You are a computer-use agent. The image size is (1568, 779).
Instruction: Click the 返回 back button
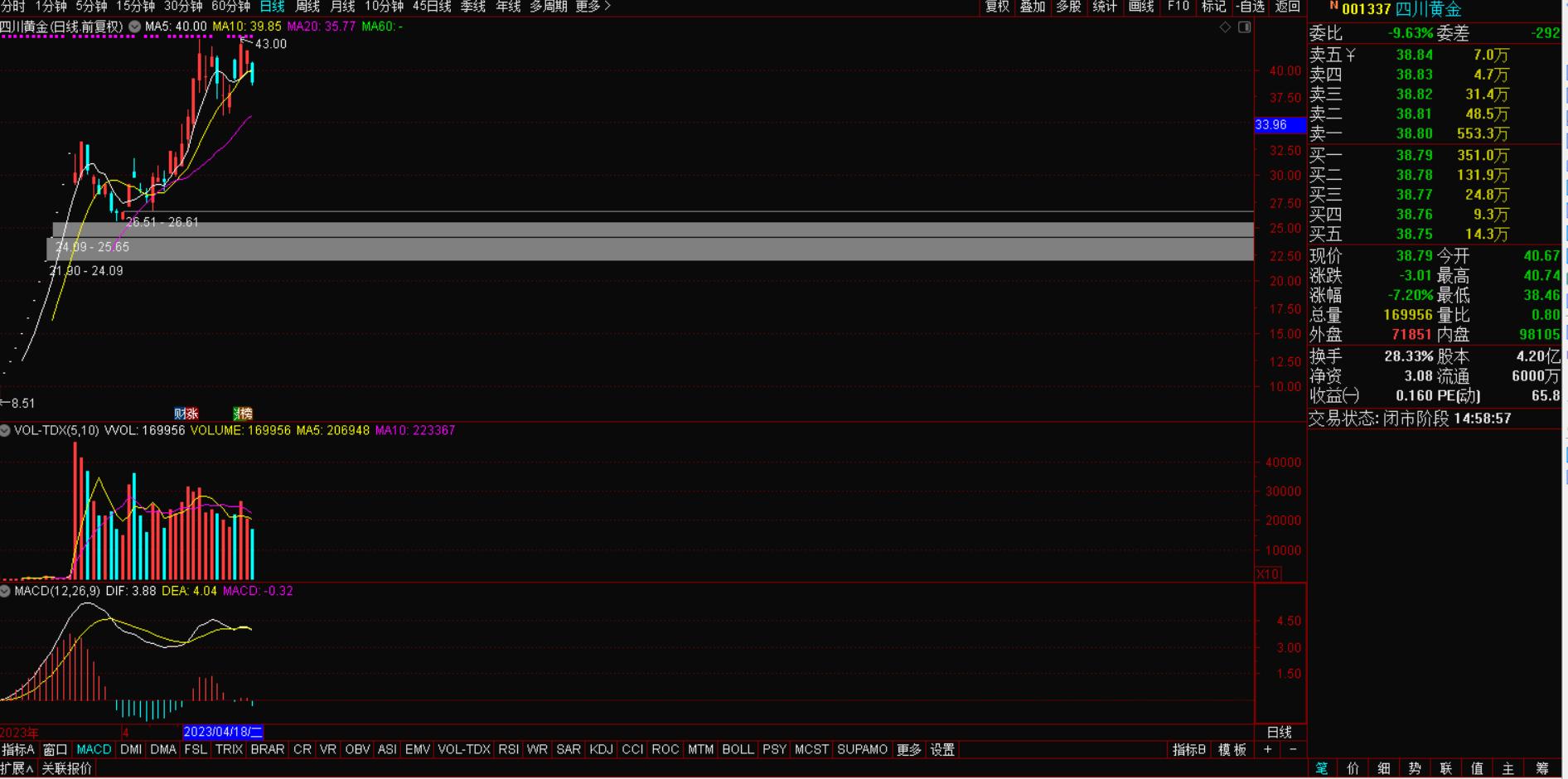pyautogui.click(x=1287, y=7)
